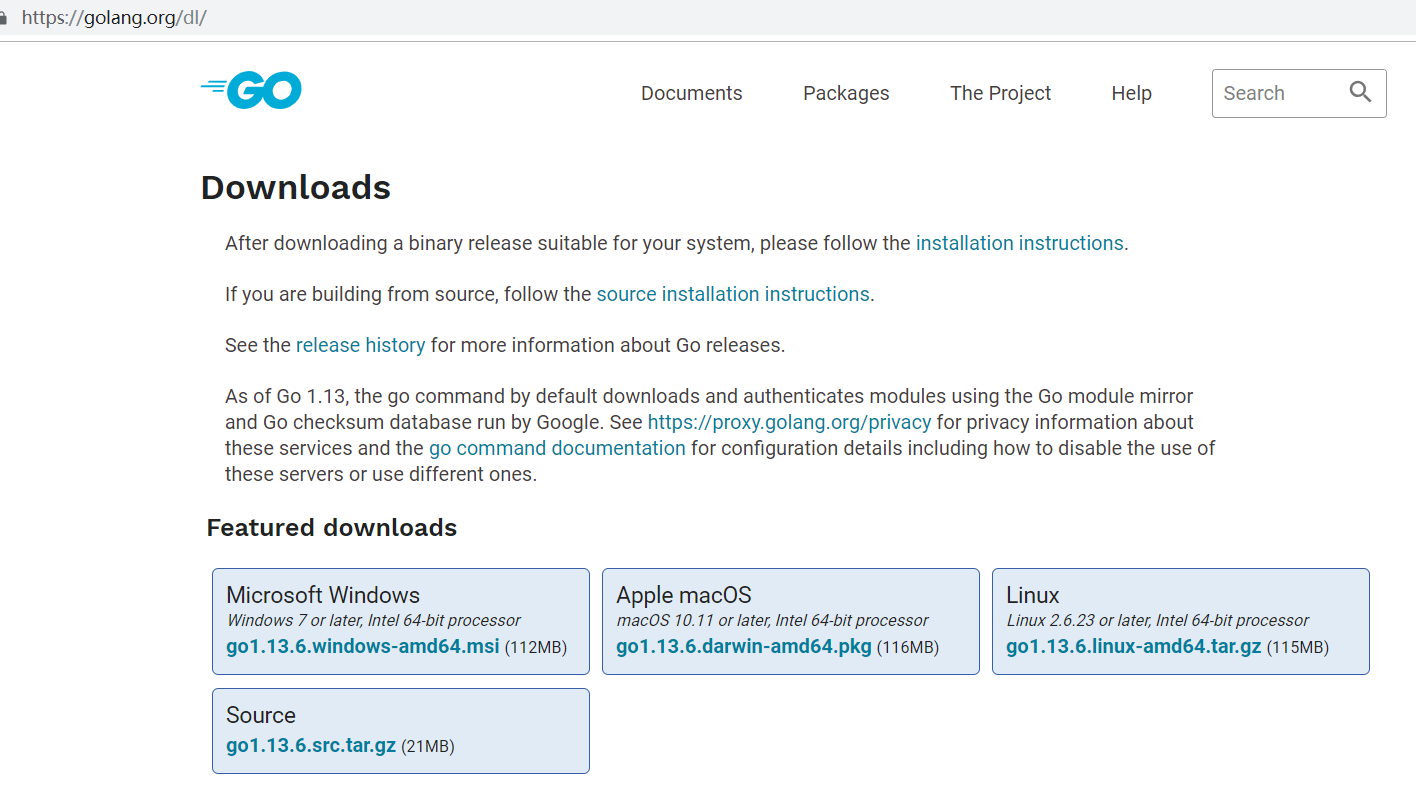Open the release history link
Image resolution: width=1416 pixels, height=809 pixels.
pyautogui.click(x=360, y=345)
